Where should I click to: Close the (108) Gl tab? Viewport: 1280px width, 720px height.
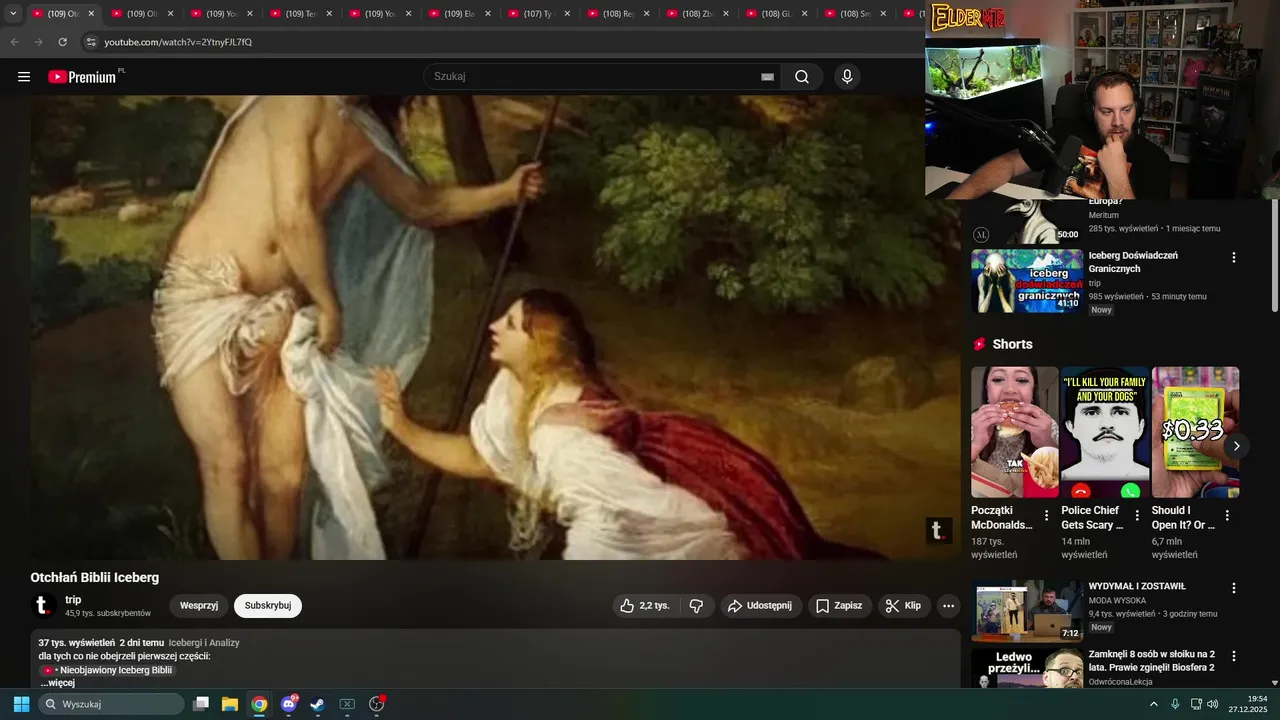coord(805,14)
